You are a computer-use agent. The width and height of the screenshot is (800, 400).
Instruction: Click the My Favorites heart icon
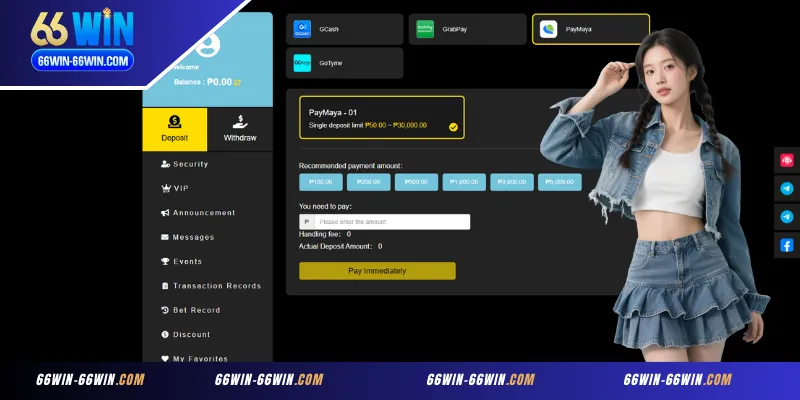point(165,359)
